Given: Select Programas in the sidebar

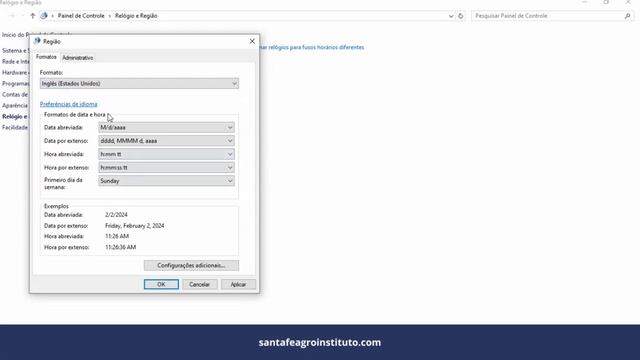Looking at the screenshot, I should click(16, 83).
